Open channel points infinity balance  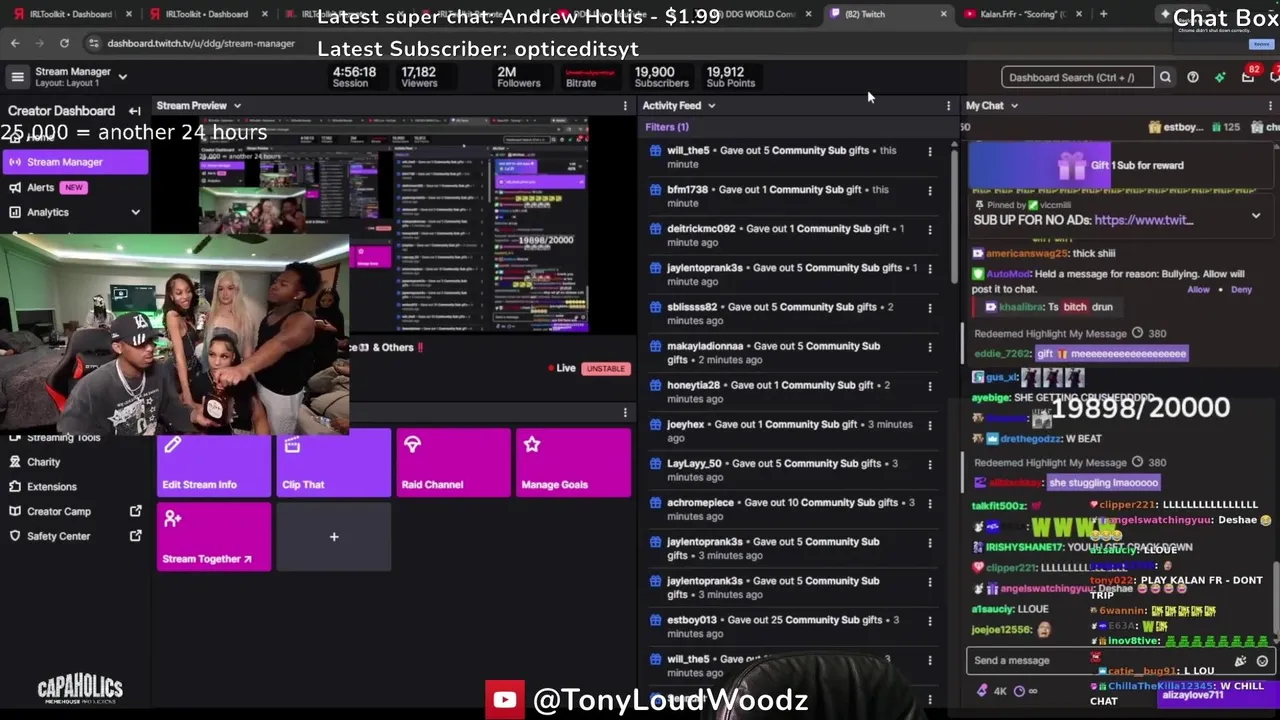click(1026, 691)
